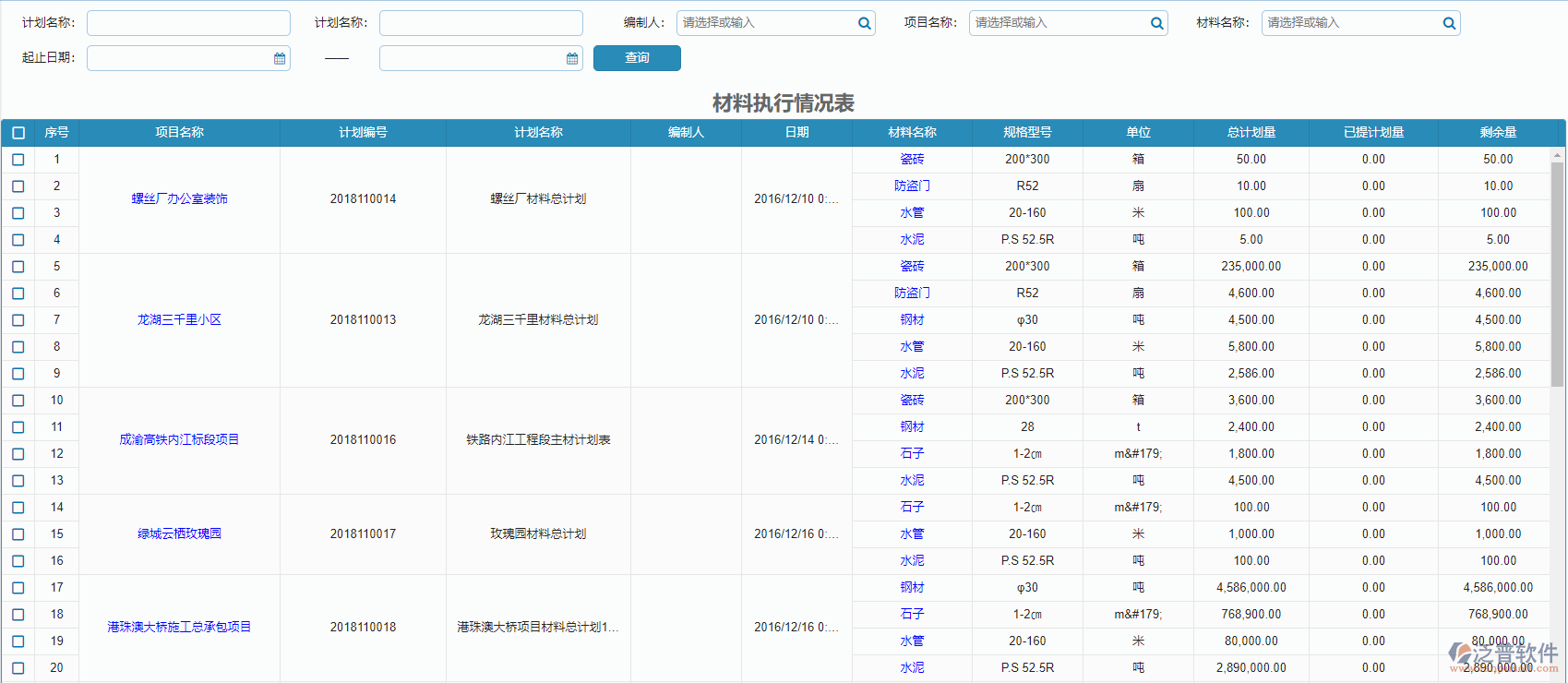
Task: Toggle the select-all checkbox in table header
Action: [x=18, y=133]
